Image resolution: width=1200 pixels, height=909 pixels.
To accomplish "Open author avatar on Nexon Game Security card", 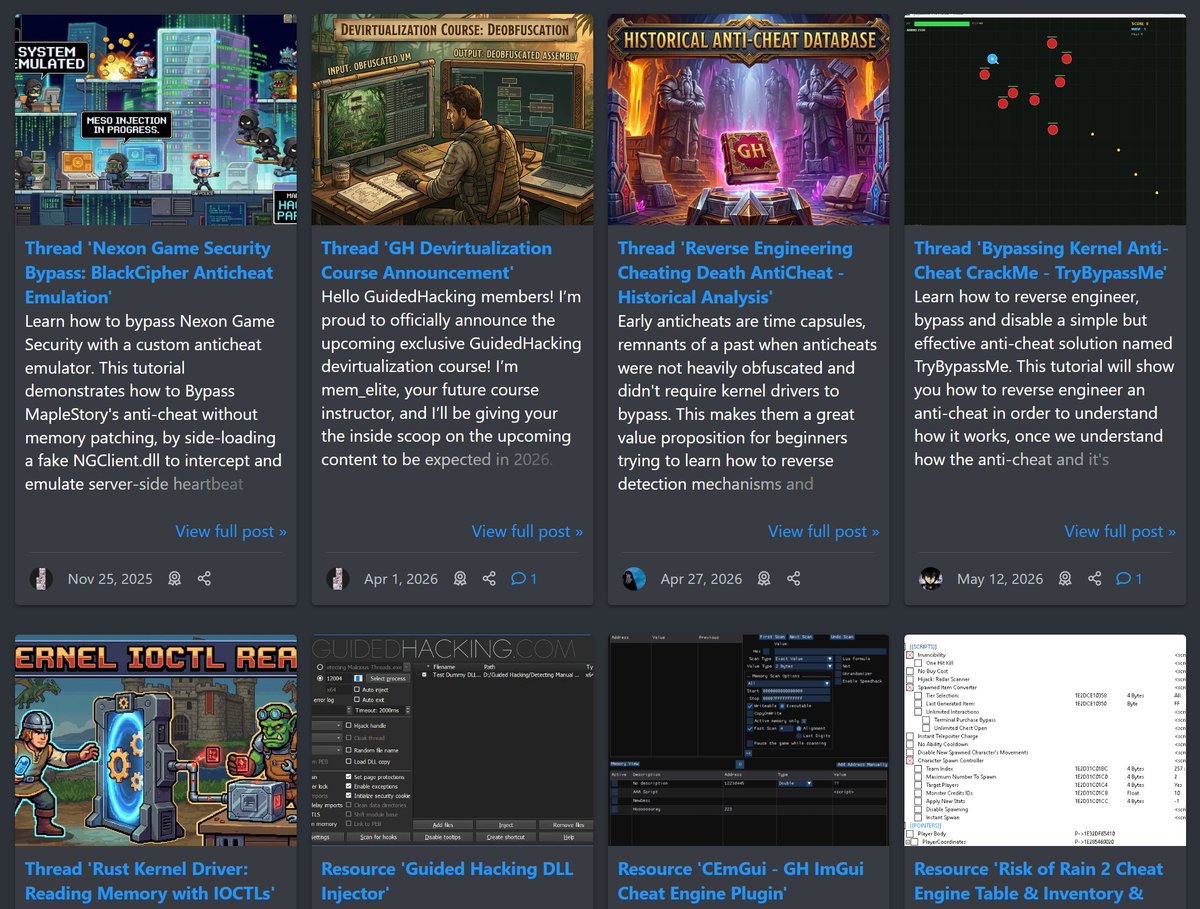I will [x=40, y=579].
